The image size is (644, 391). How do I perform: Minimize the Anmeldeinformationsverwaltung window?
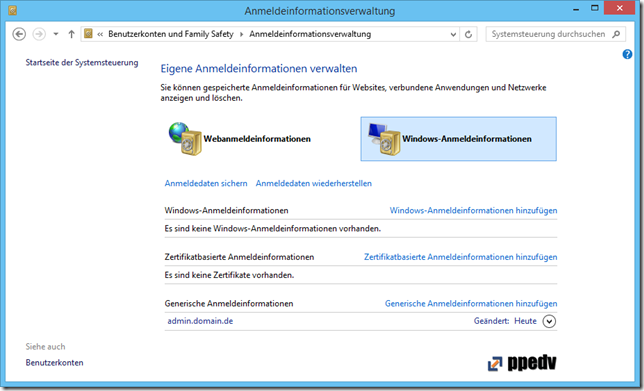(576, 9)
